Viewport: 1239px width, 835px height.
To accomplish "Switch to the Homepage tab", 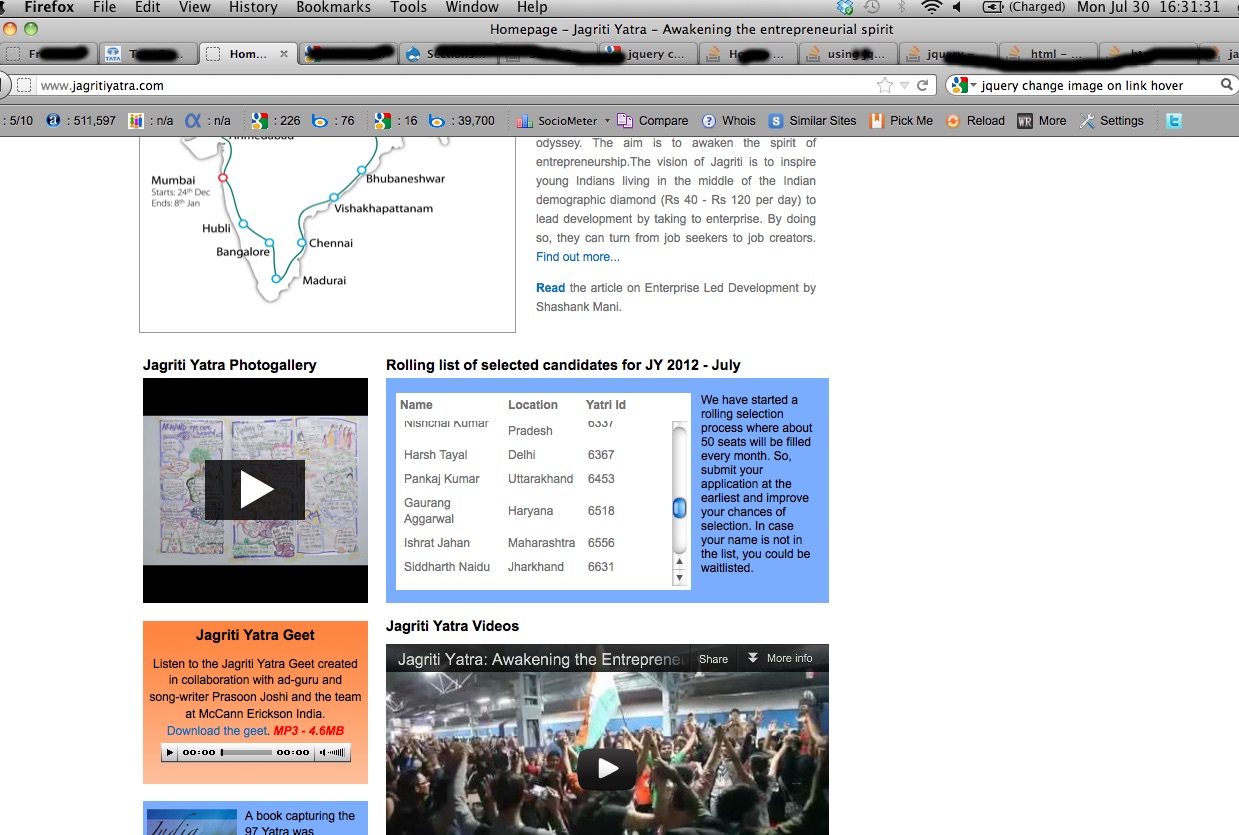I will pos(246,54).
